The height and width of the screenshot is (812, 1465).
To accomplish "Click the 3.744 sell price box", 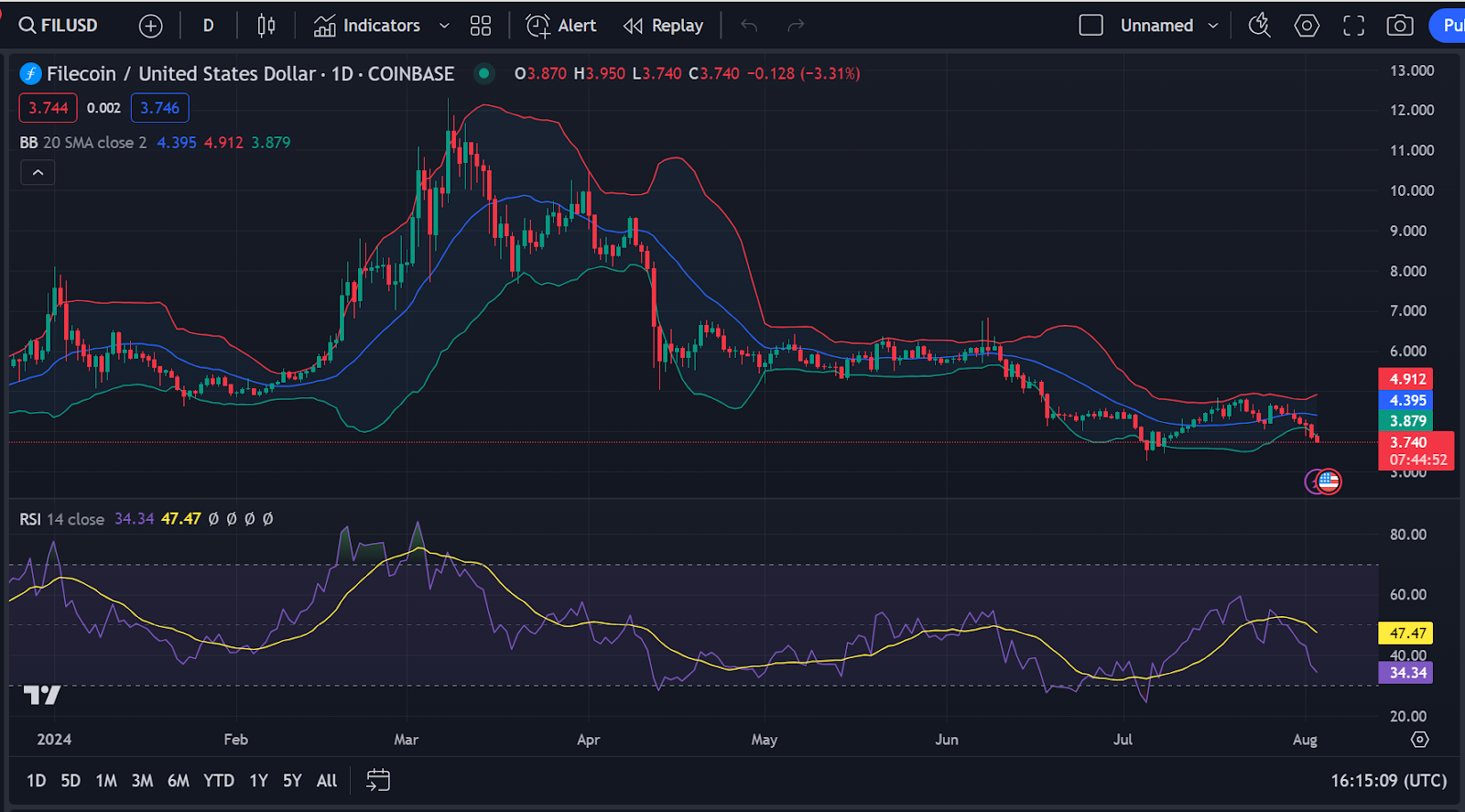I will point(49,108).
